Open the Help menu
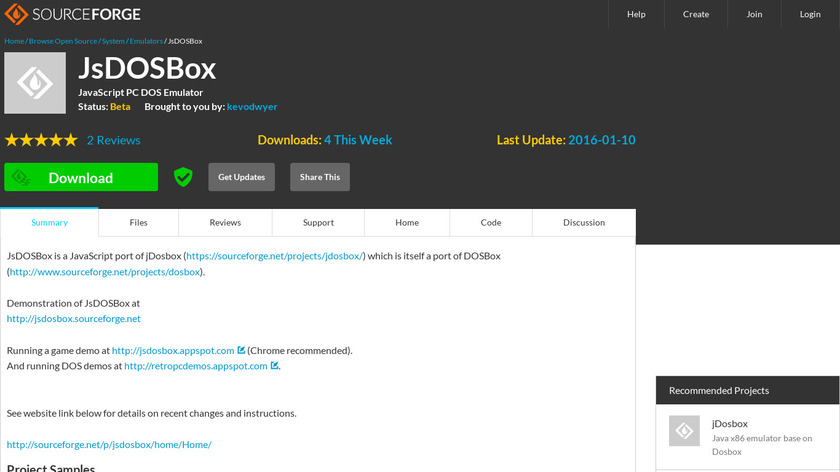Image resolution: width=840 pixels, height=472 pixels. pyautogui.click(x=636, y=14)
